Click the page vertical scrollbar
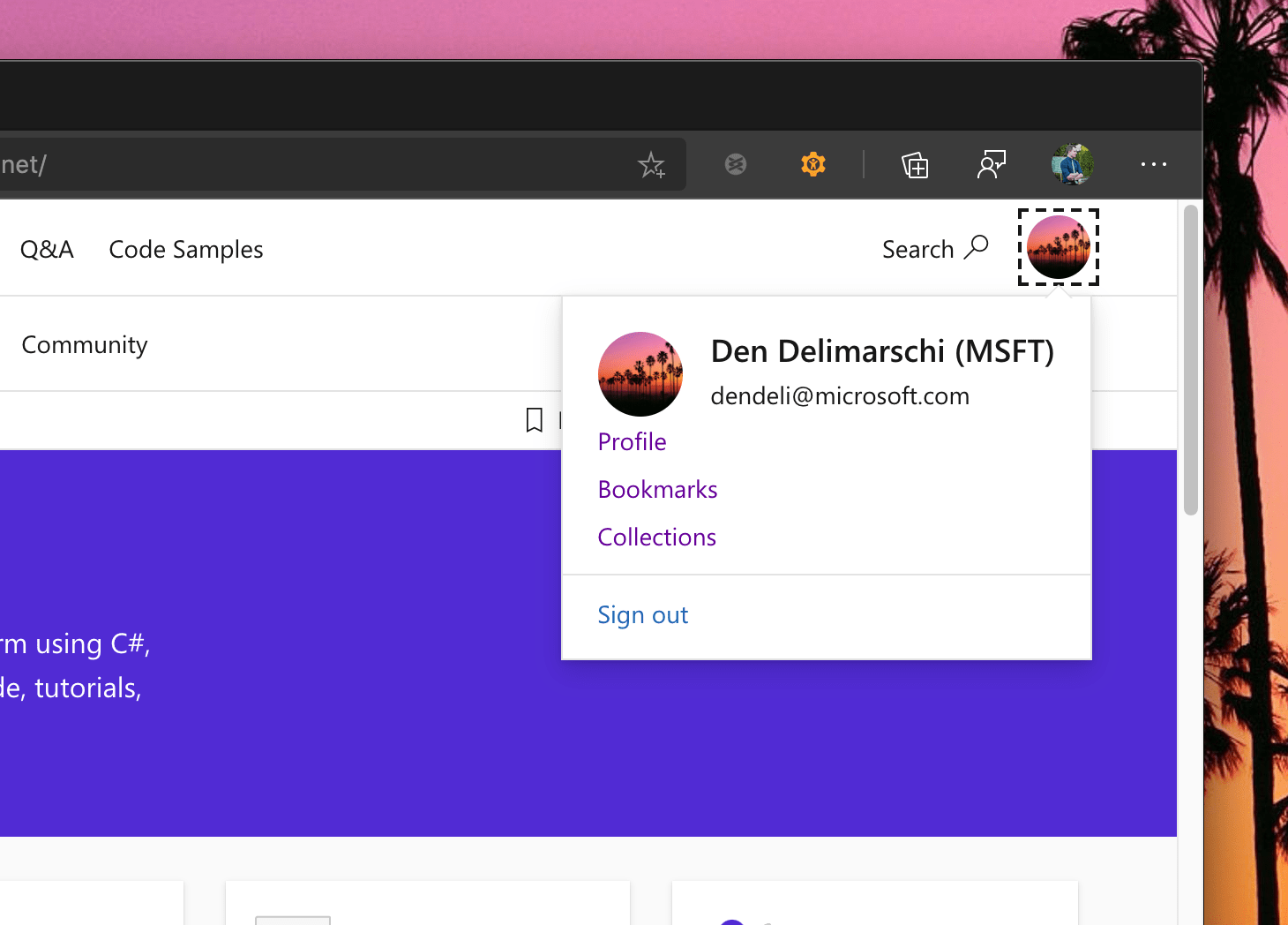1288x925 pixels. pyautogui.click(x=1191, y=360)
